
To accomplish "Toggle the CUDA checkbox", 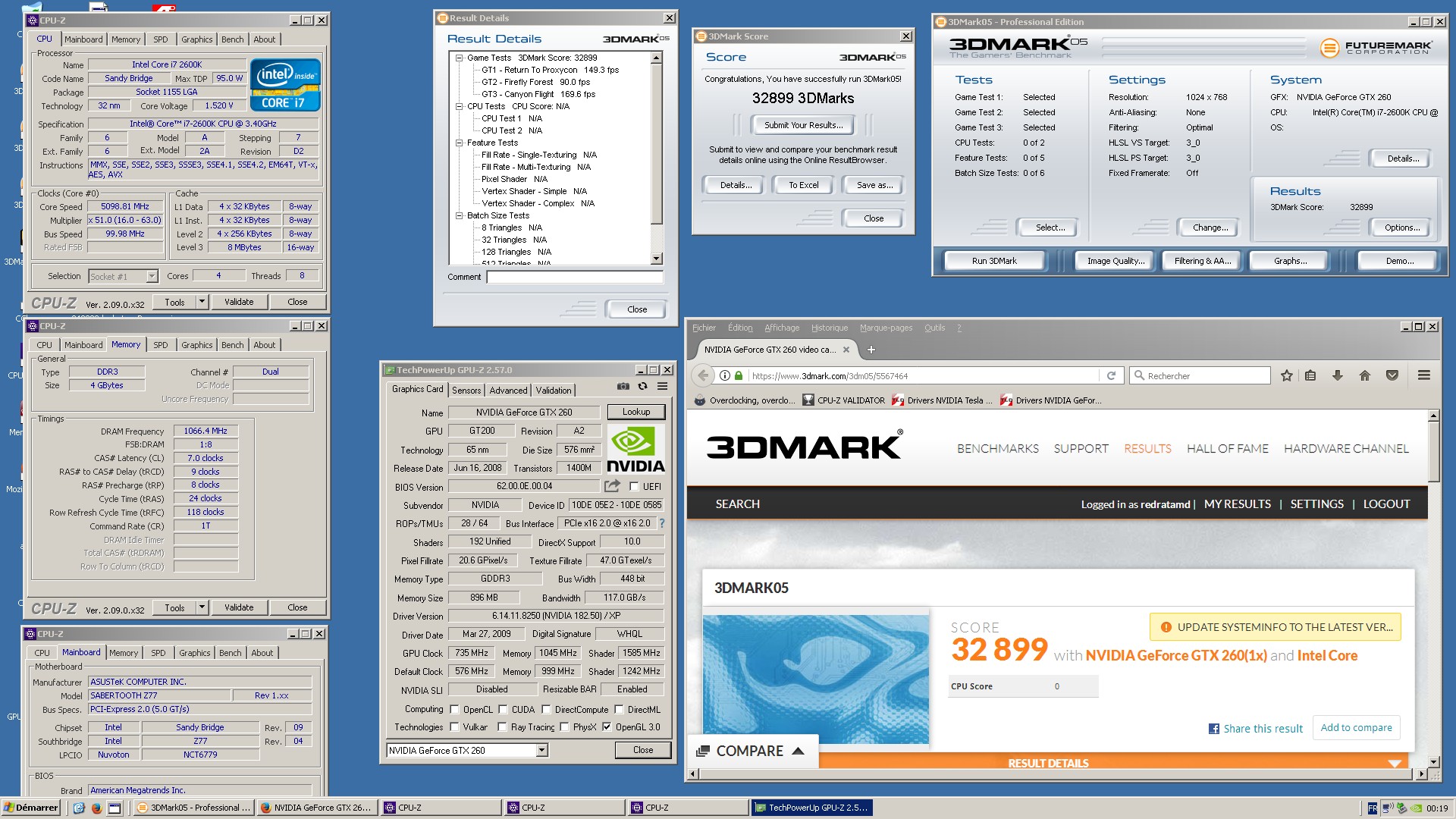I will point(503,710).
